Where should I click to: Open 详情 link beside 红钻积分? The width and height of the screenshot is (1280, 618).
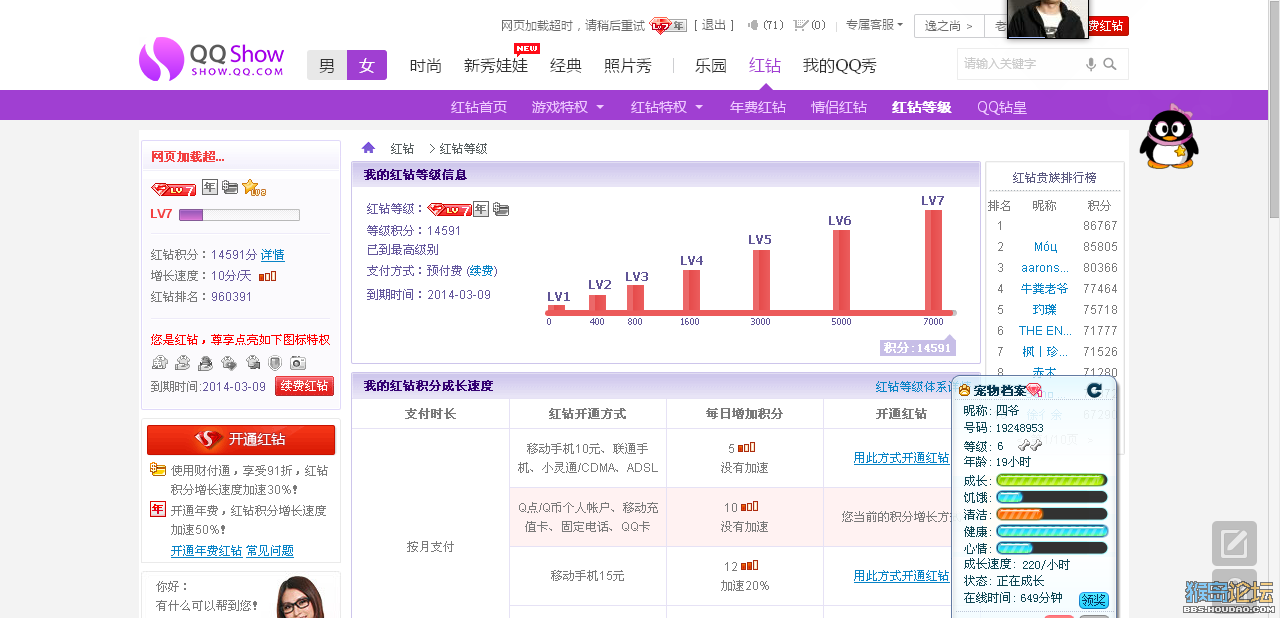point(273,255)
